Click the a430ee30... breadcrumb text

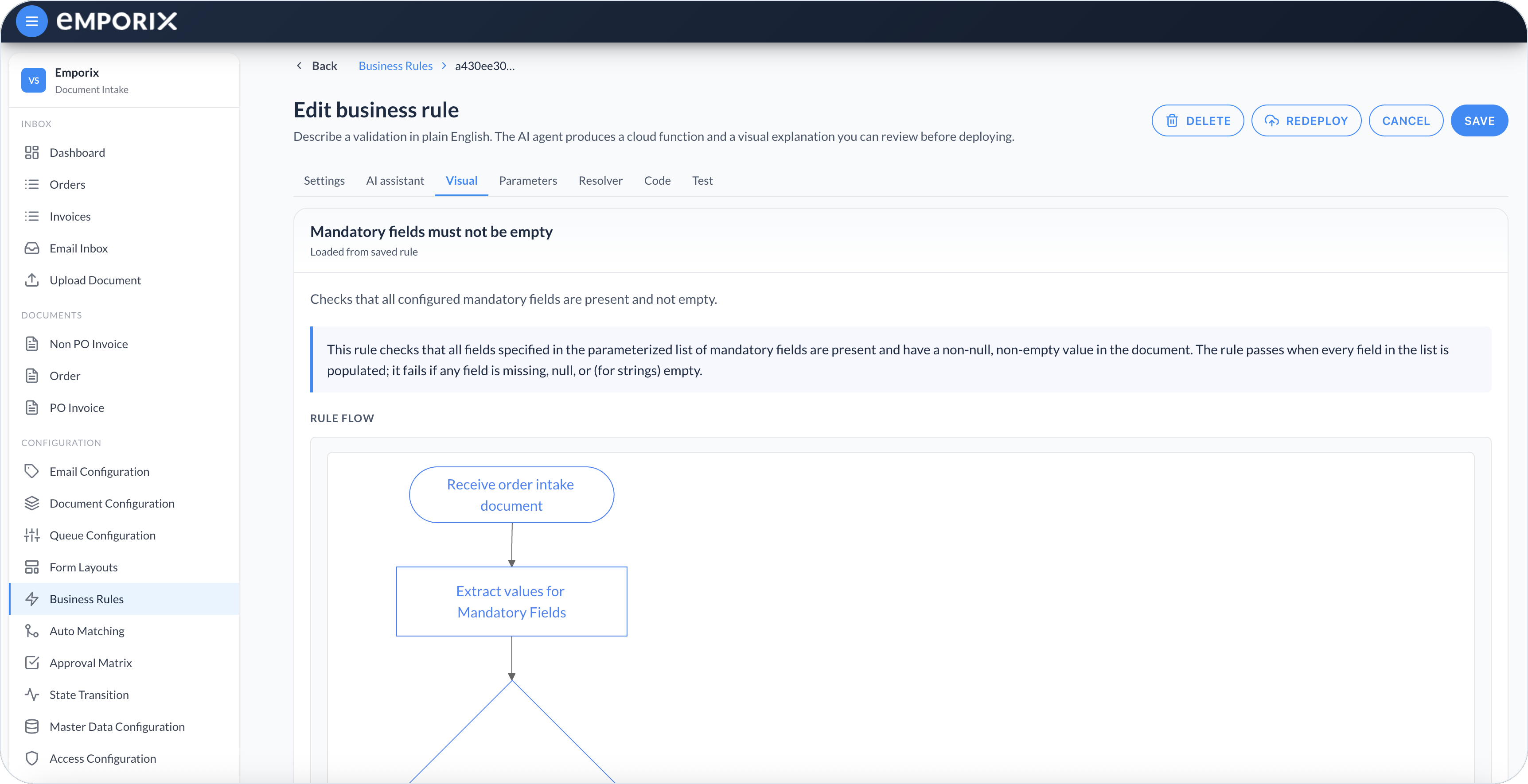click(x=485, y=66)
